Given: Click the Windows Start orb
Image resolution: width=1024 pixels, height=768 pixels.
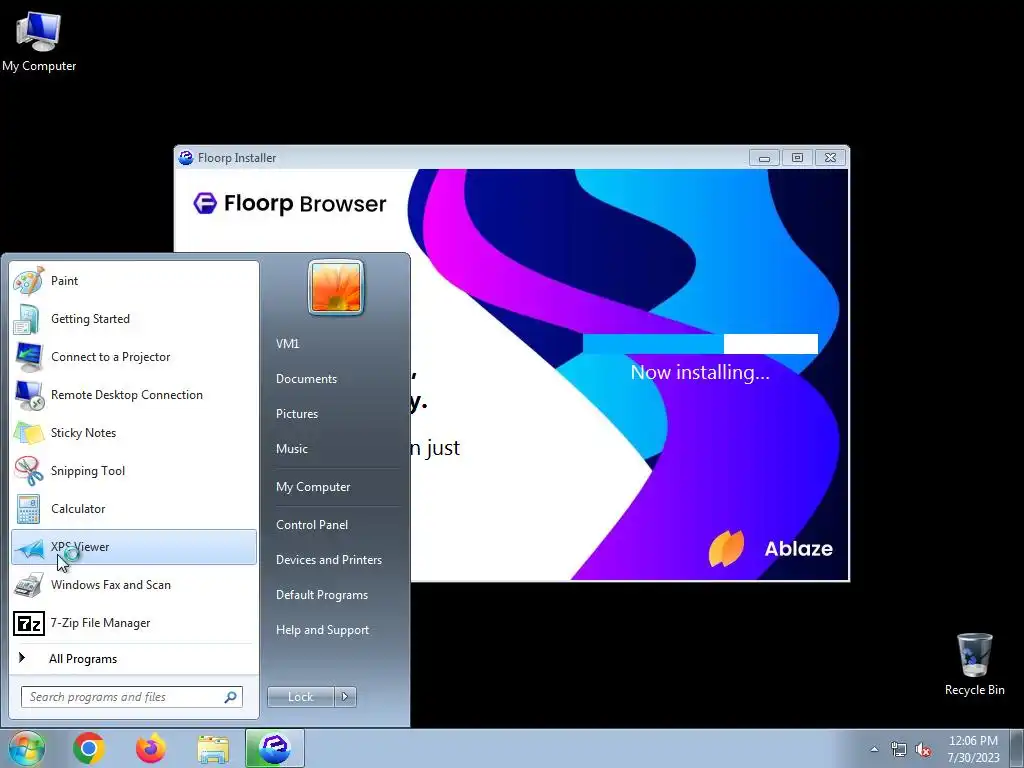Looking at the screenshot, I should 26,748.
